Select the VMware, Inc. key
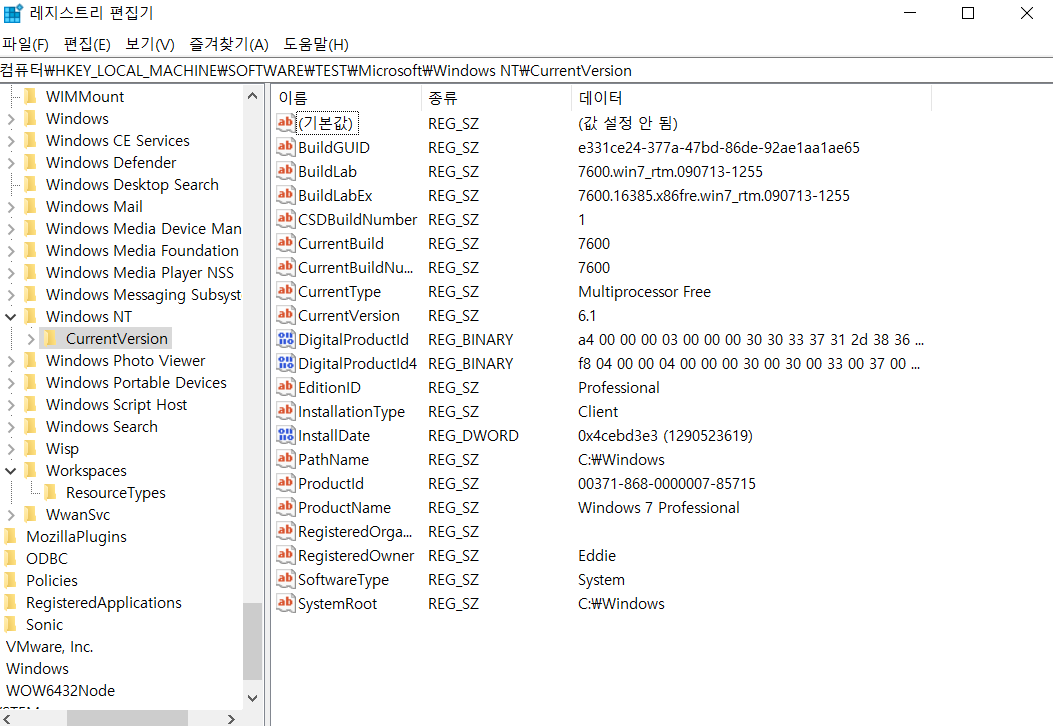1053x726 pixels. (x=50, y=647)
